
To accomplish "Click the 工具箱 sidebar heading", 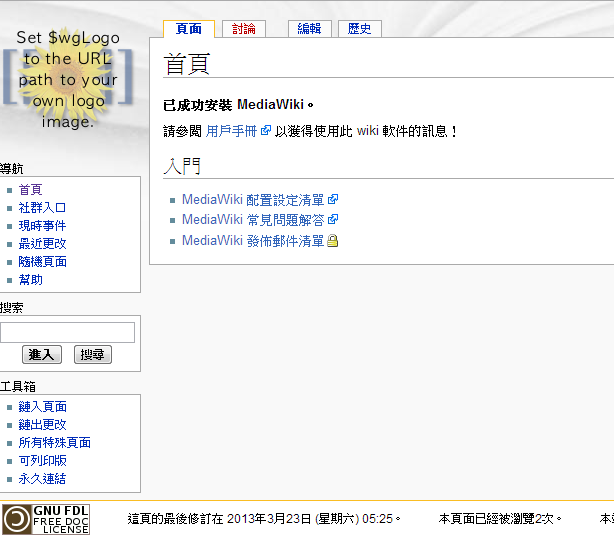I will 18,386.
